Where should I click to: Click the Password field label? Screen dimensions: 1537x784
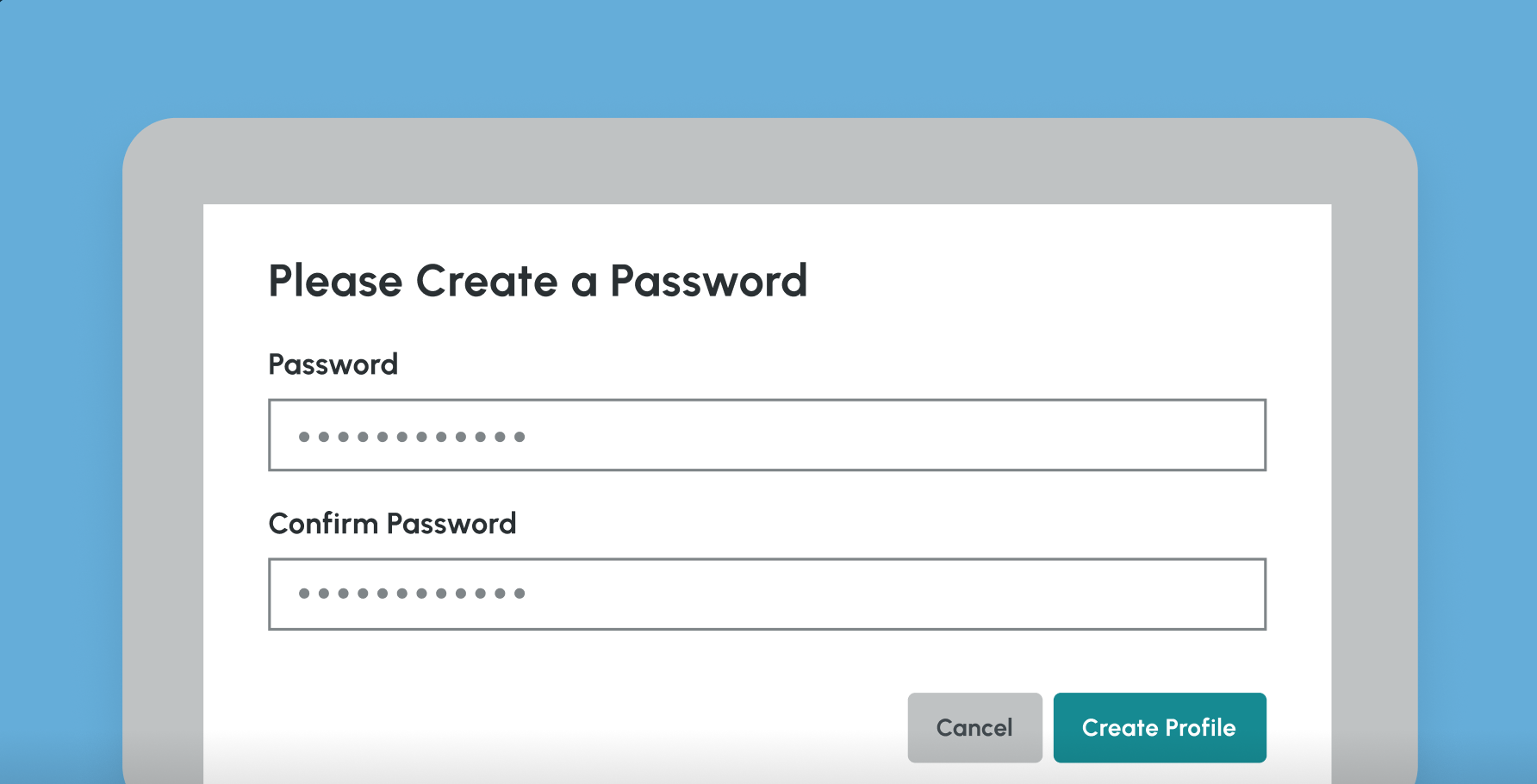[x=333, y=364]
